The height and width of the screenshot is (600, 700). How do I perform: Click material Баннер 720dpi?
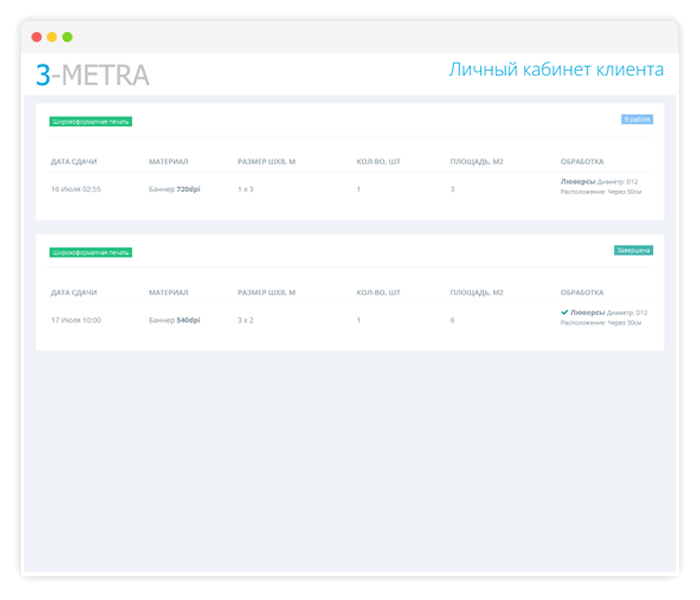tap(175, 189)
